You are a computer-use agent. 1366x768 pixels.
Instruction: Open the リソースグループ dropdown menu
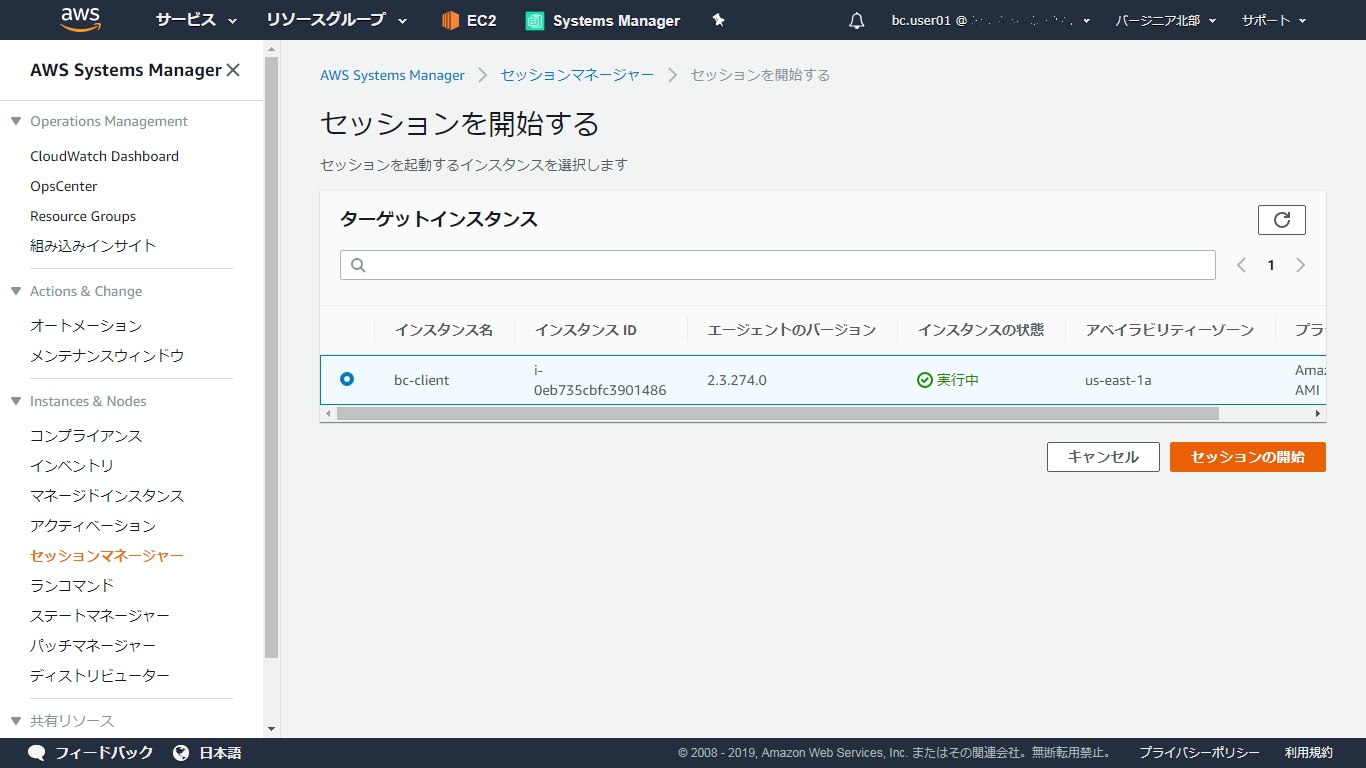(337, 20)
